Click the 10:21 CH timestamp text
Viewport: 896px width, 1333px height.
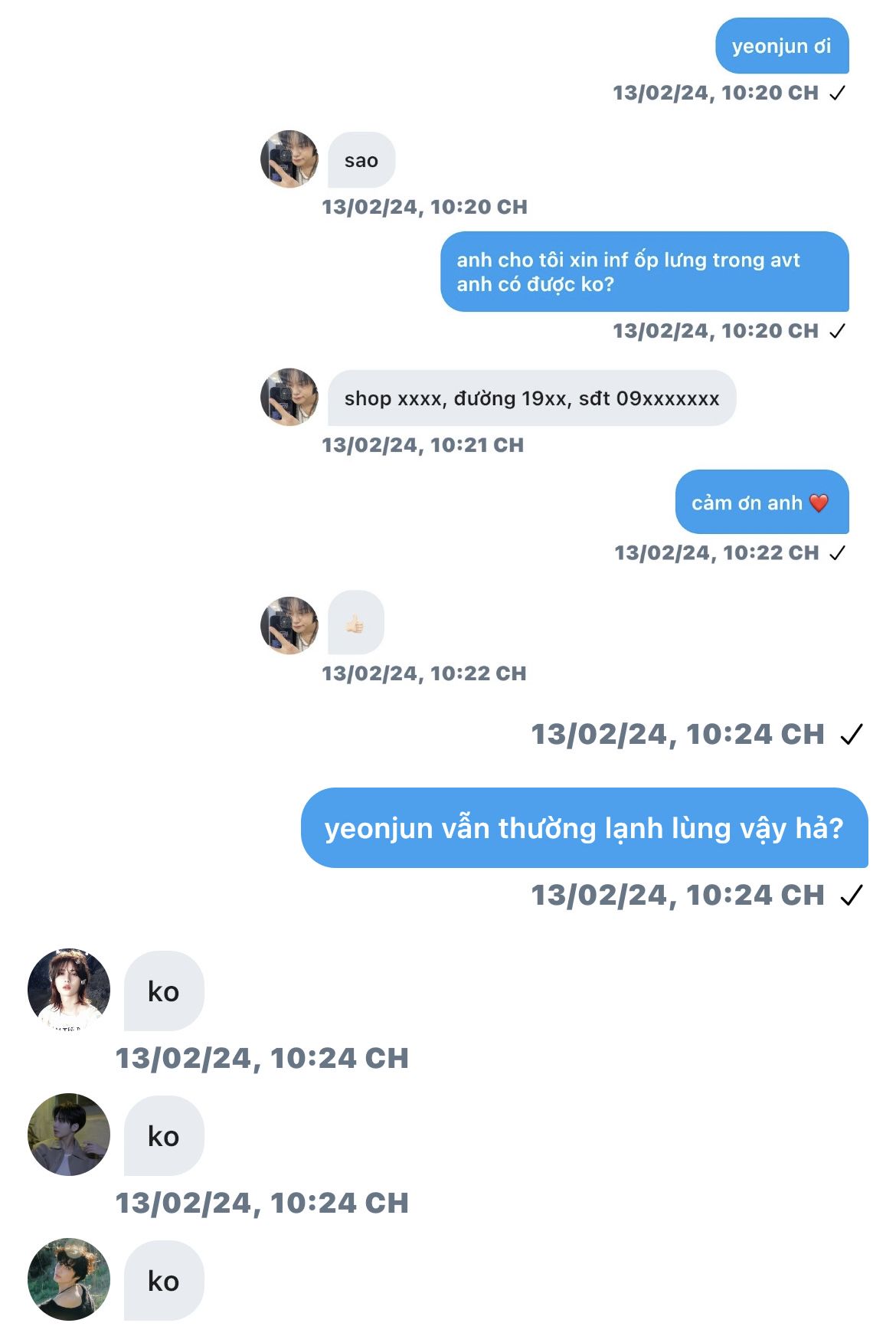pos(423,445)
